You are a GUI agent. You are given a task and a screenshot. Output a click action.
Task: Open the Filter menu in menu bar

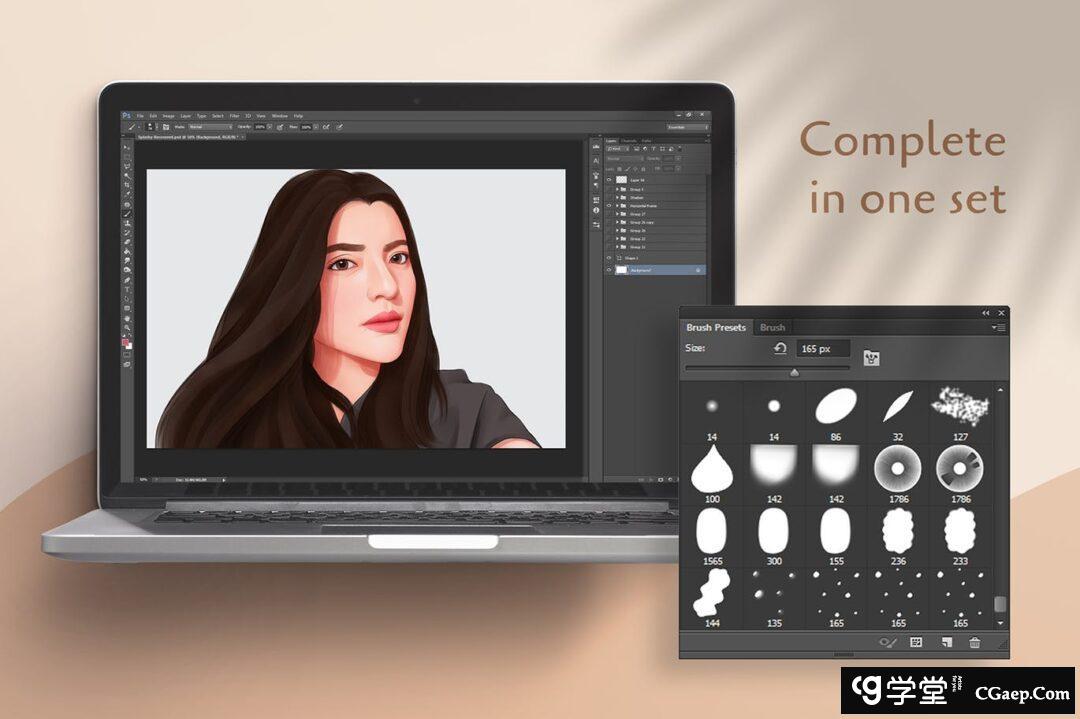point(234,116)
